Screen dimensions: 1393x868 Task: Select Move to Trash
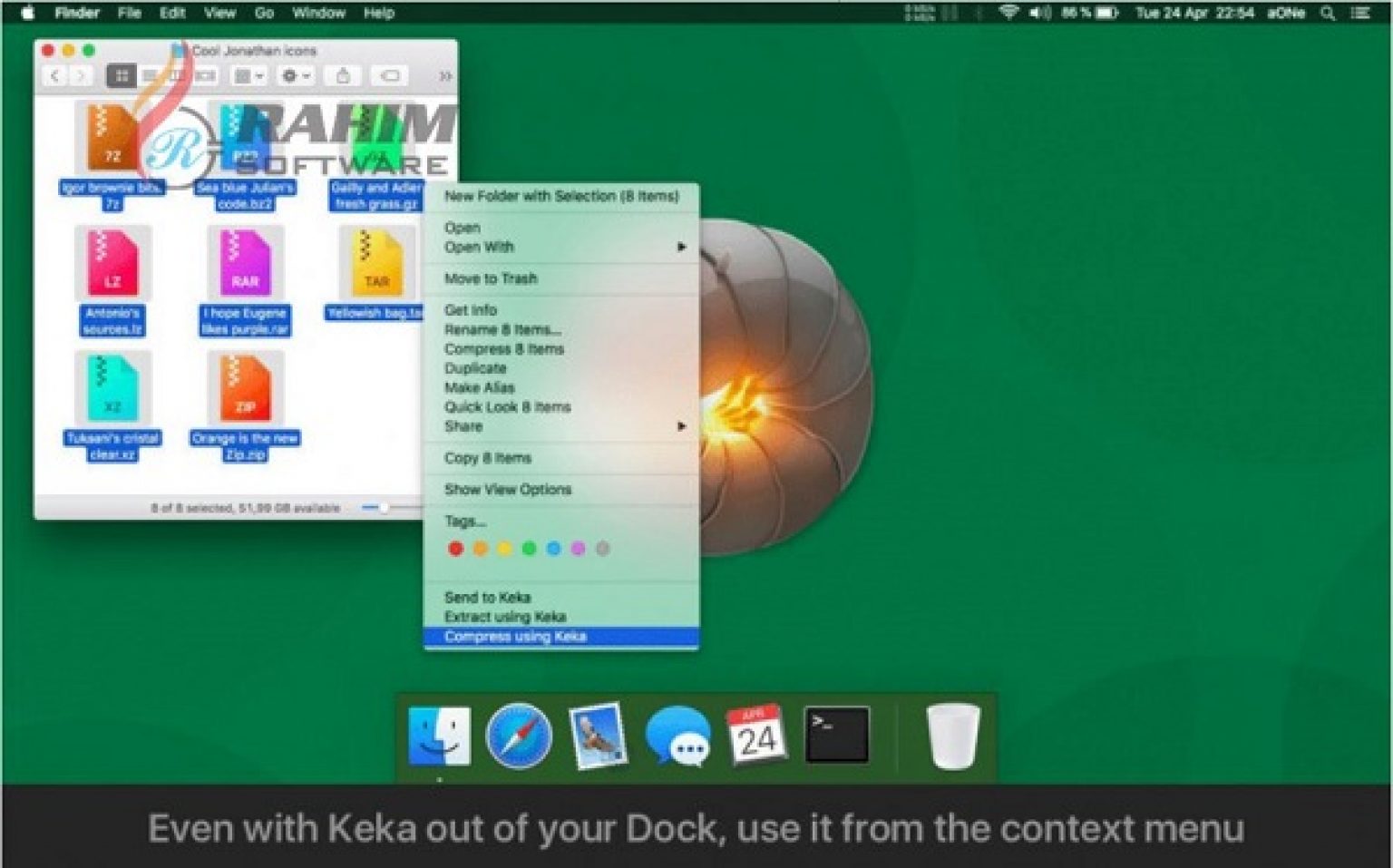tap(491, 278)
